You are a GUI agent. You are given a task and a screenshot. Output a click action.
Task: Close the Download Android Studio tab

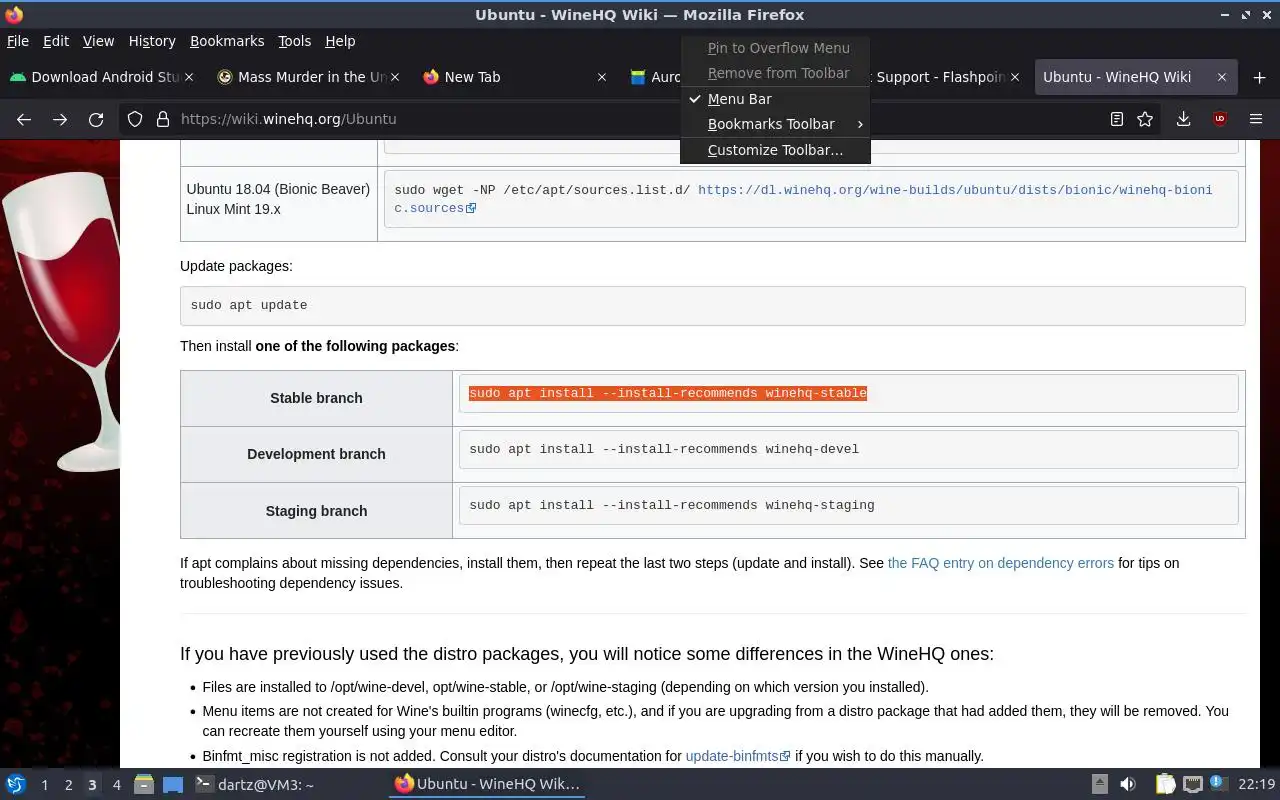click(190, 77)
